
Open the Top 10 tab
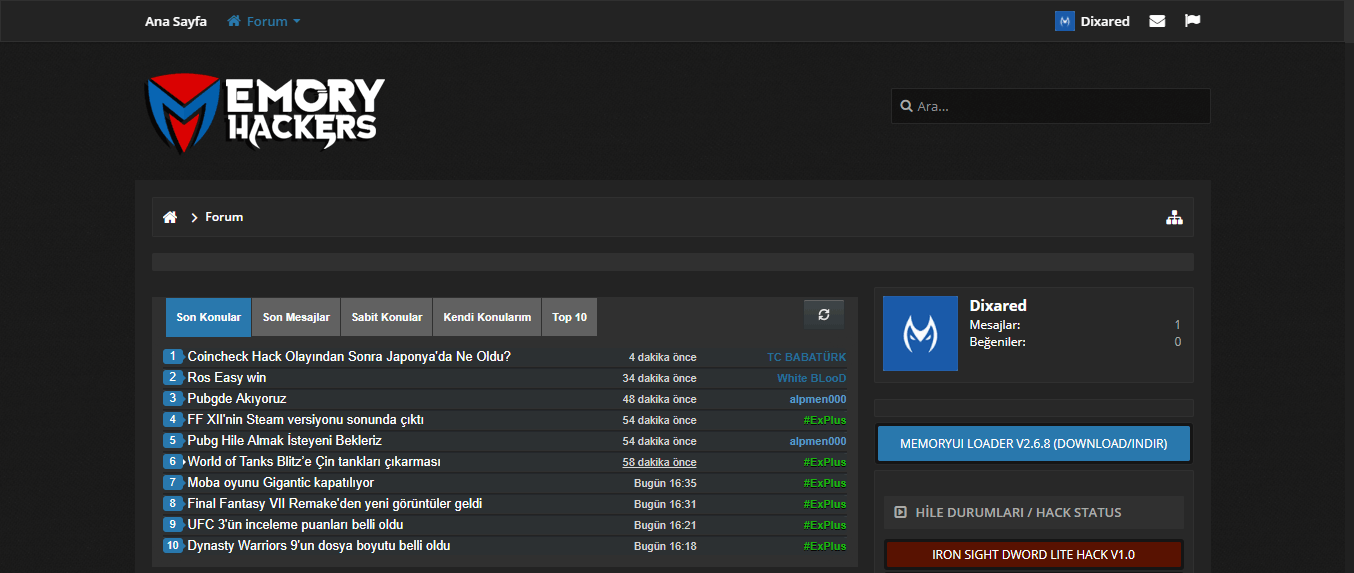point(569,317)
